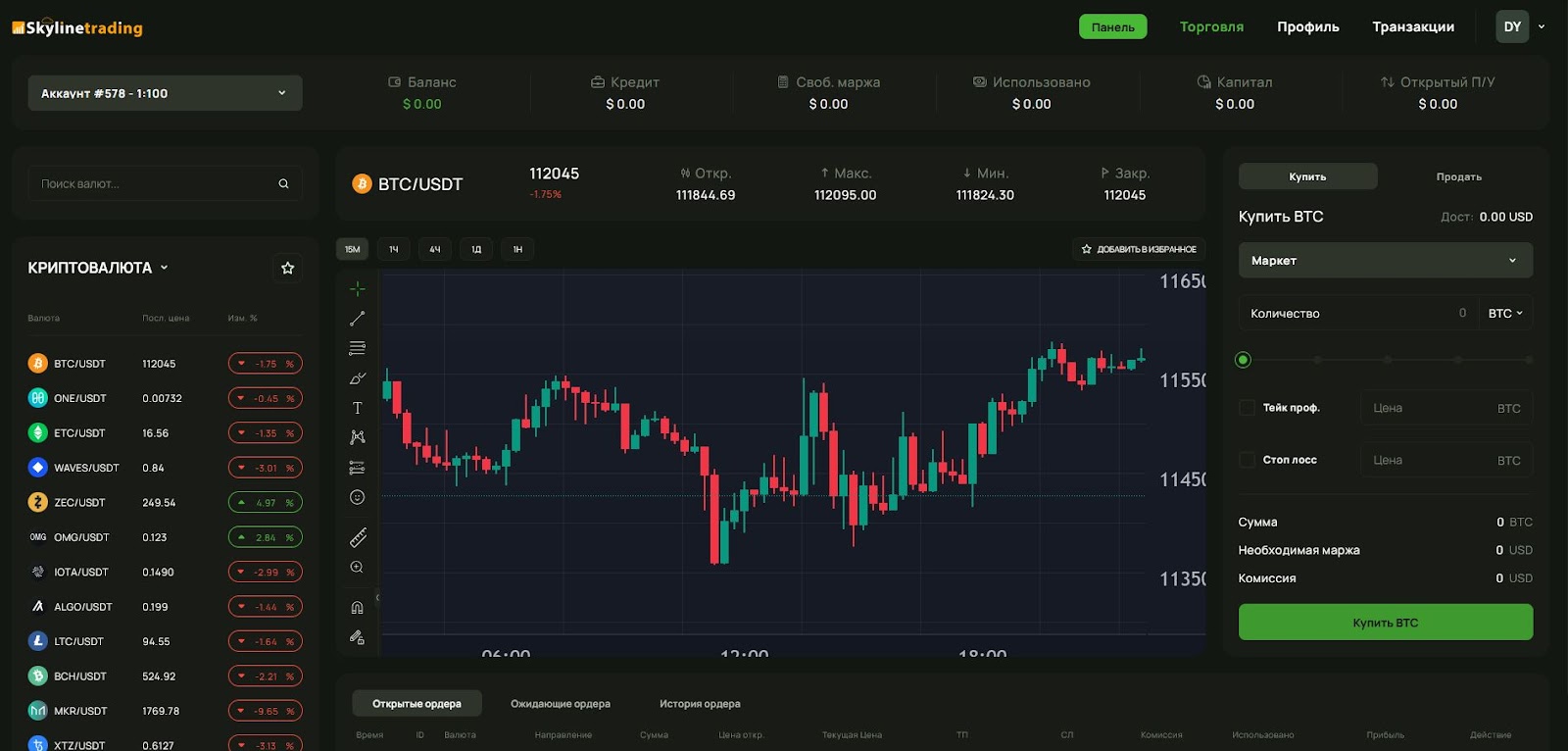Click the green Купить BTC button
This screenshot has height=751, width=1568.
pyautogui.click(x=1386, y=623)
